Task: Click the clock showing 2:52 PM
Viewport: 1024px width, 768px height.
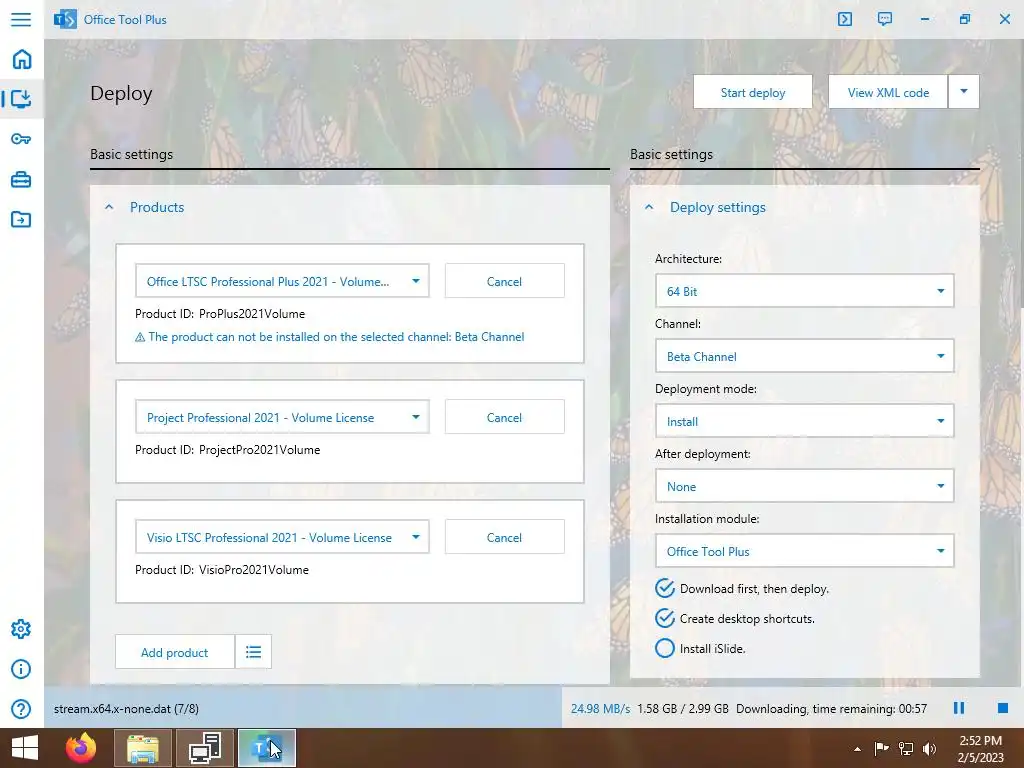Action: point(980,741)
